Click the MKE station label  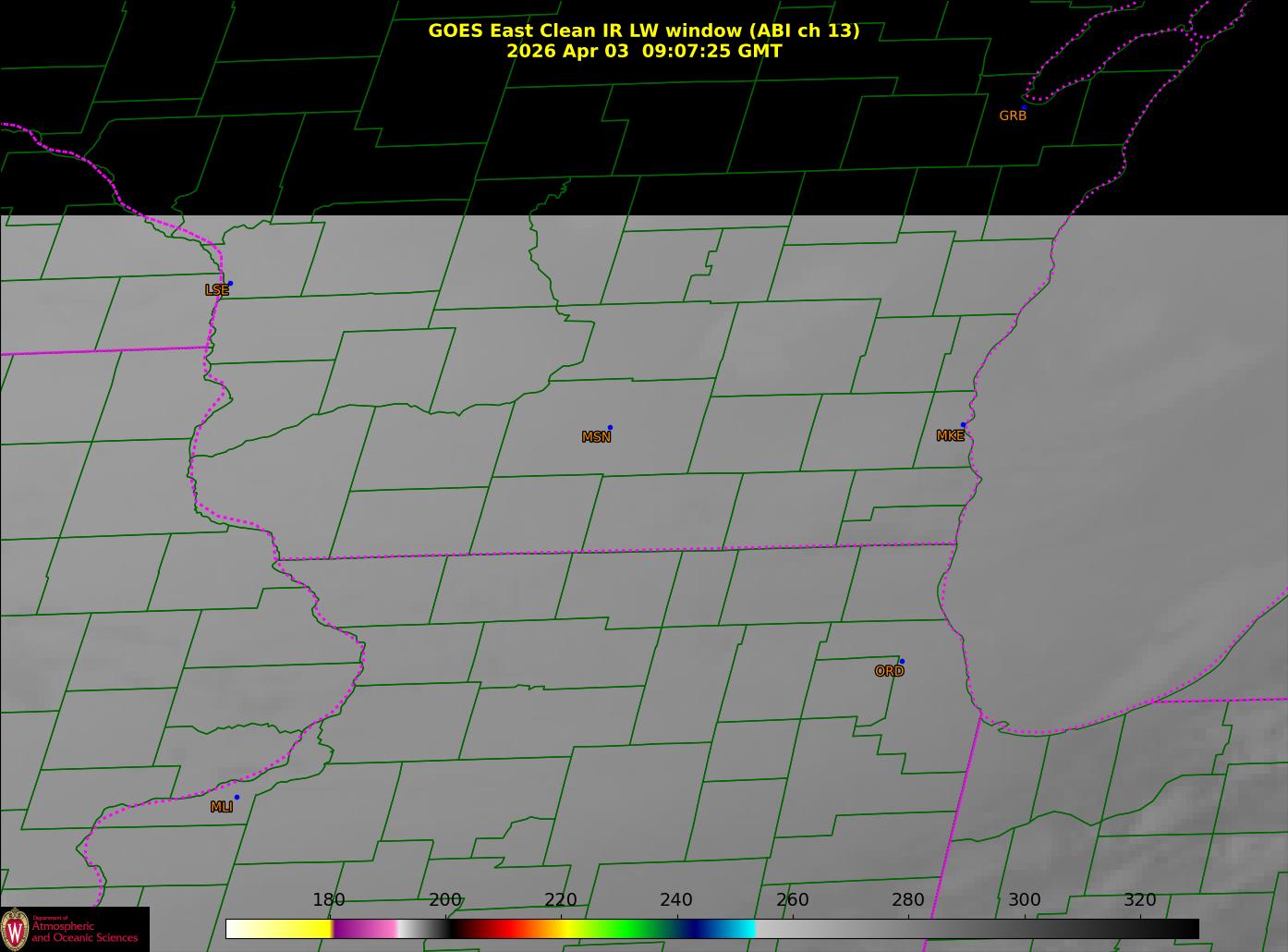pyautogui.click(x=950, y=436)
